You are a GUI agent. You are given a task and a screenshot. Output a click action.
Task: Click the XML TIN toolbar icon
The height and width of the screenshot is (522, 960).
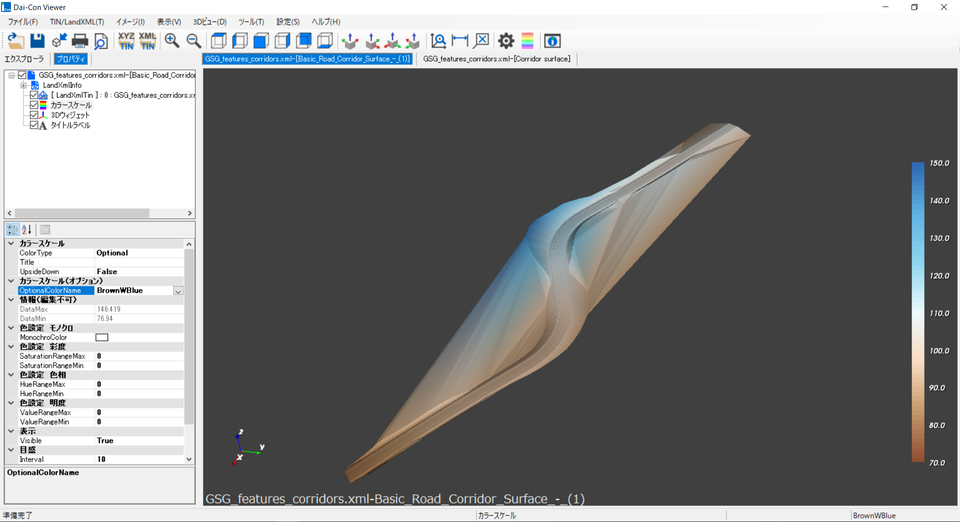147,41
